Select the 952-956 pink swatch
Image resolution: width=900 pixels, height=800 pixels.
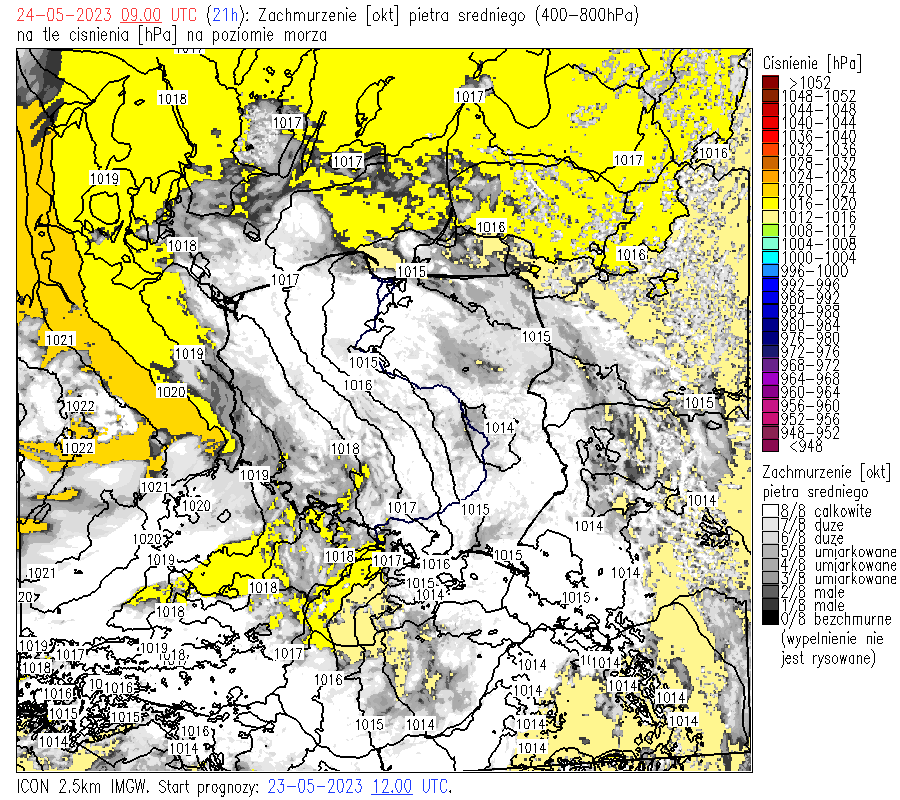[x=770, y=420]
